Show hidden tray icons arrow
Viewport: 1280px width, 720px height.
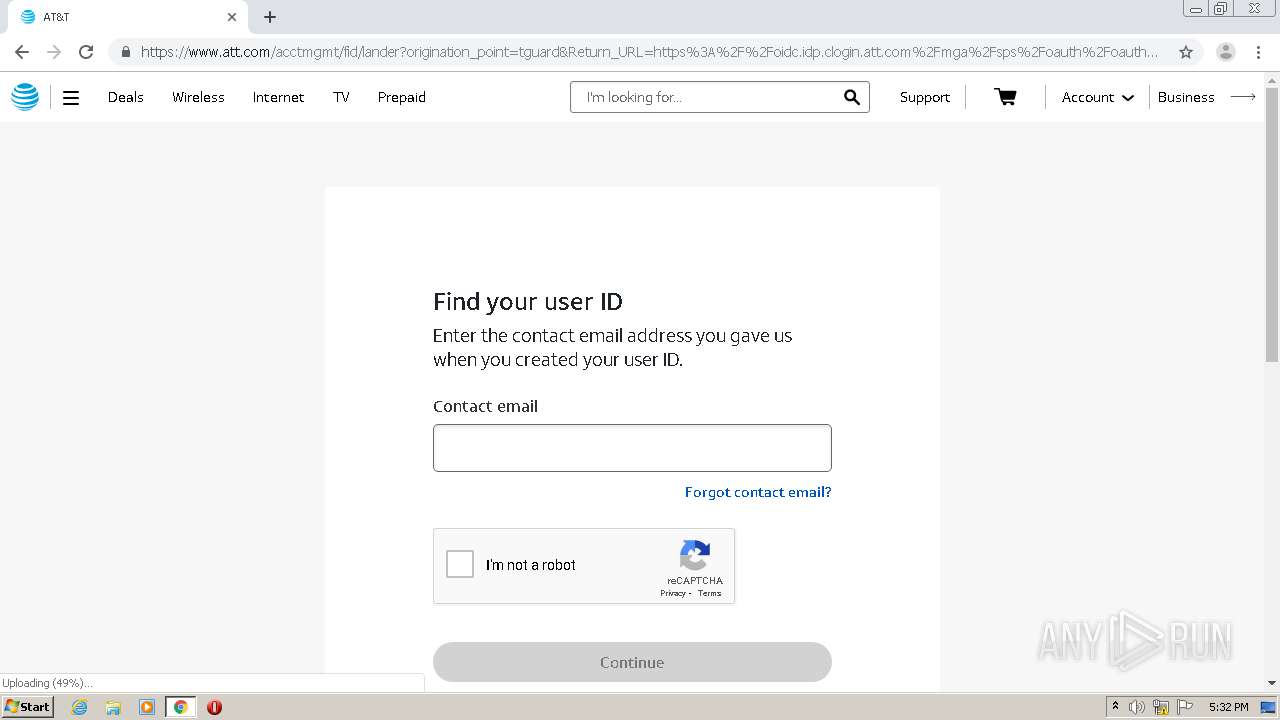pos(1115,707)
